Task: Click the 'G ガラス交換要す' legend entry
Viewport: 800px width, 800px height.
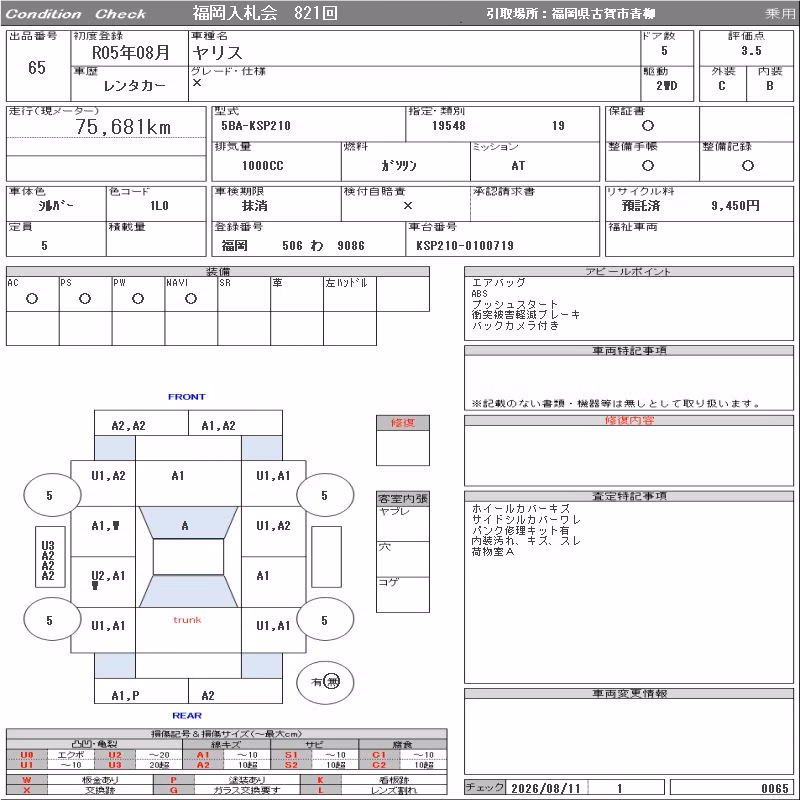Action: (x=227, y=790)
